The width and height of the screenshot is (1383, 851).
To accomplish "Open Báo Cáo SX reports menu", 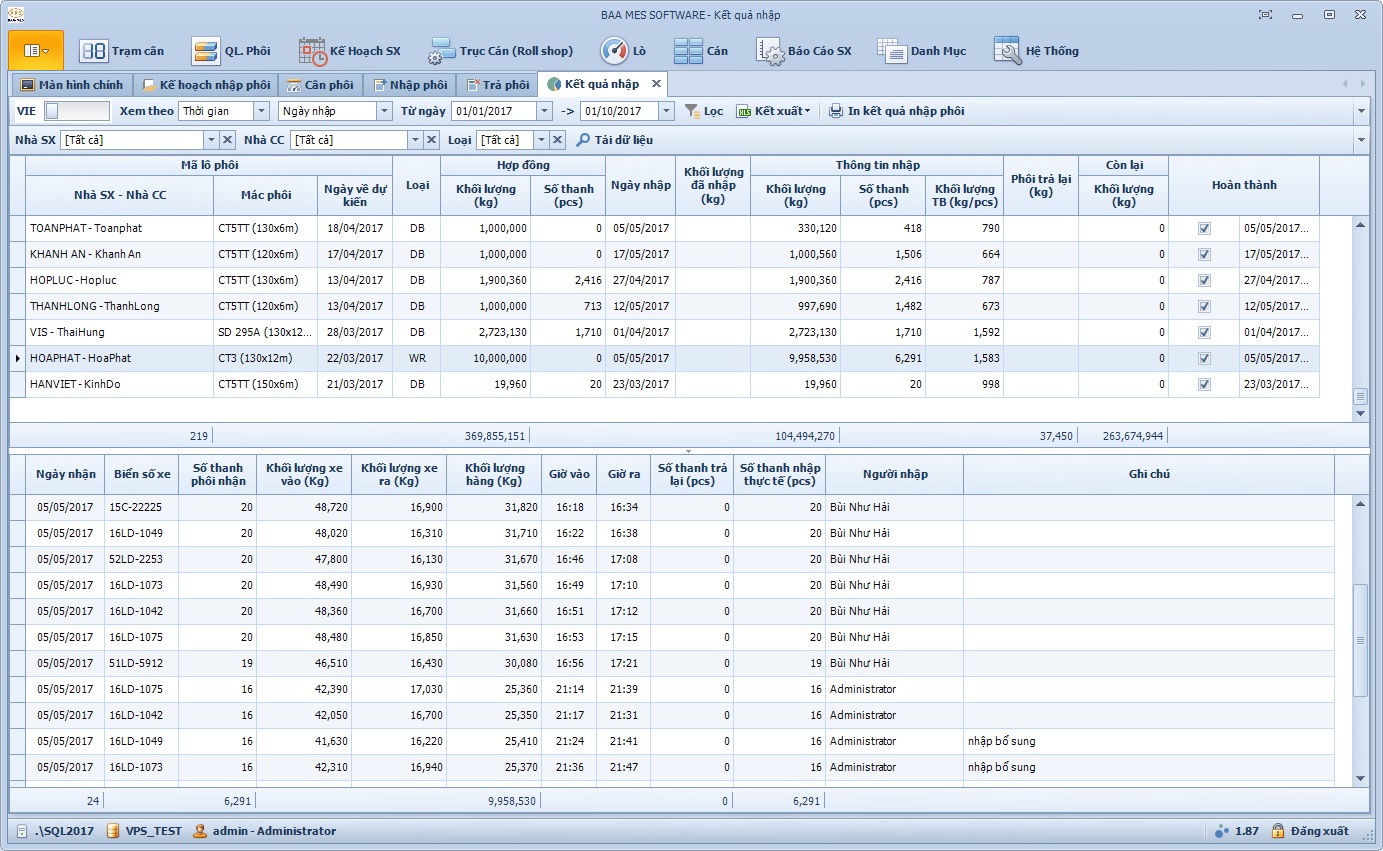I will pos(804,51).
